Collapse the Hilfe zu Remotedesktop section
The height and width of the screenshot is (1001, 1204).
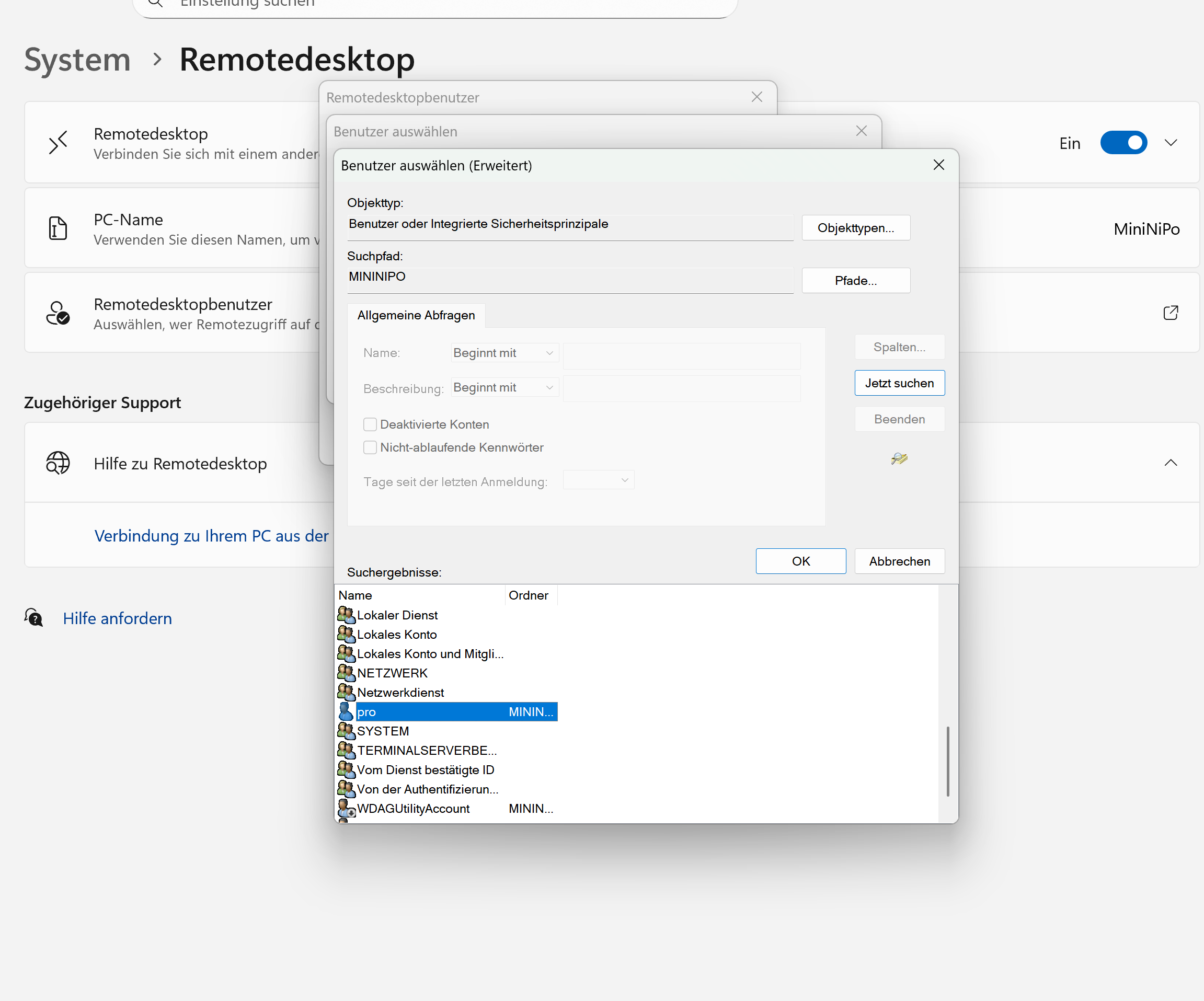click(x=1170, y=463)
